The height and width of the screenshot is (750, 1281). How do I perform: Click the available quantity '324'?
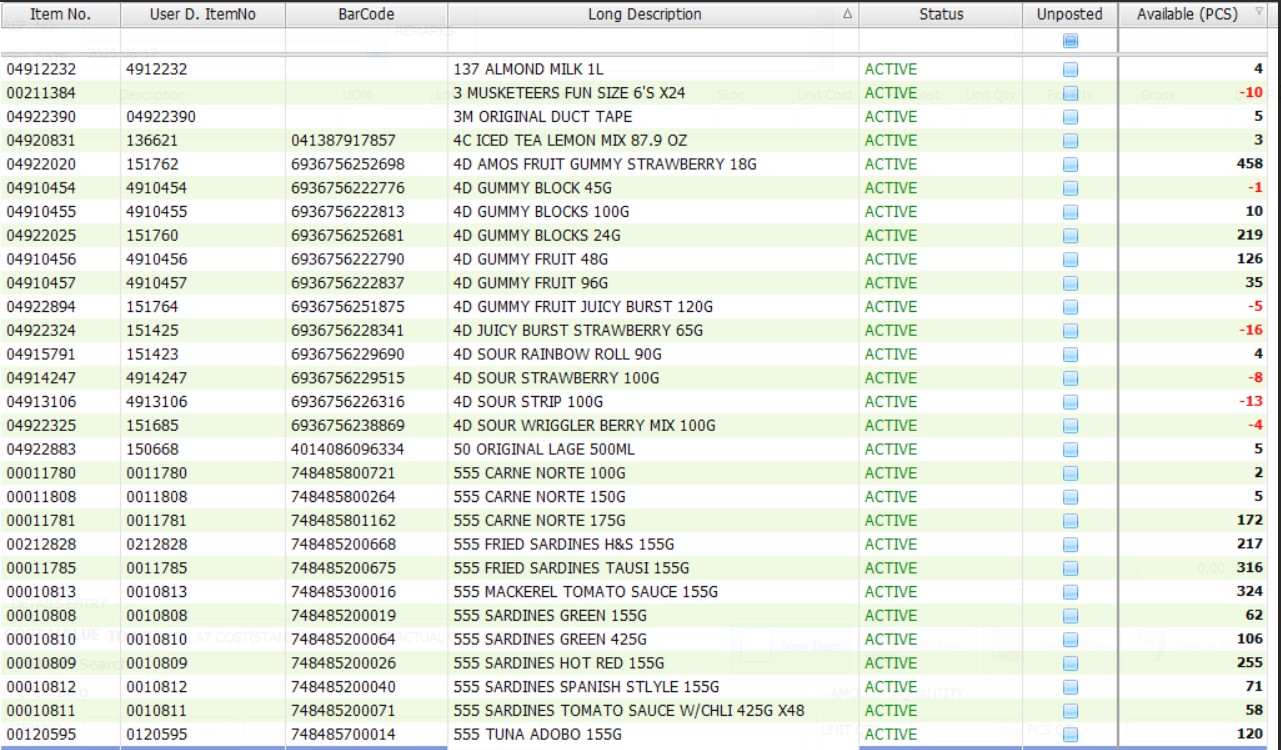(x=1250, y=592)
